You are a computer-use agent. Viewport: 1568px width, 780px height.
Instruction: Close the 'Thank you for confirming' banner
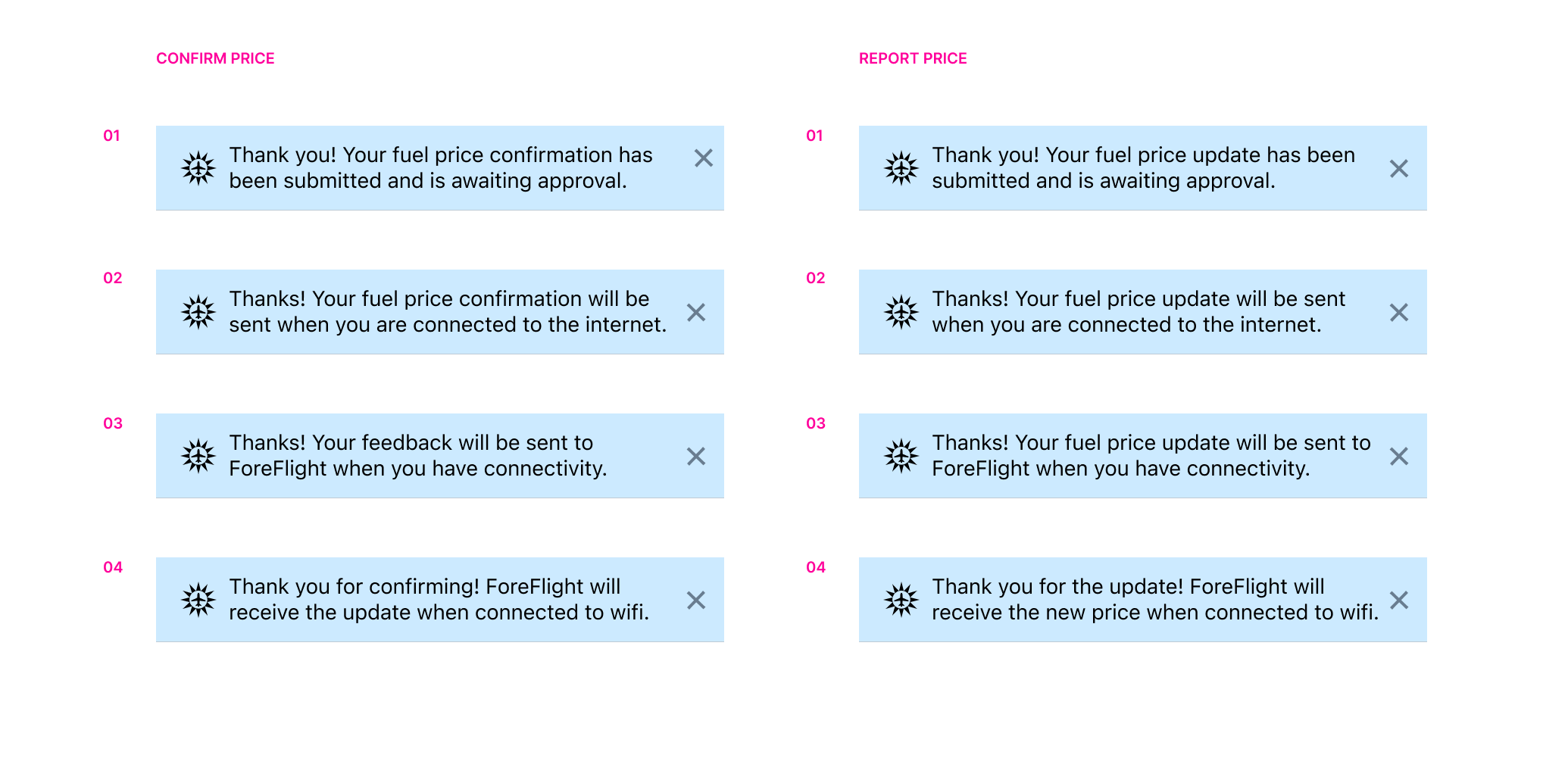point(695,601)
